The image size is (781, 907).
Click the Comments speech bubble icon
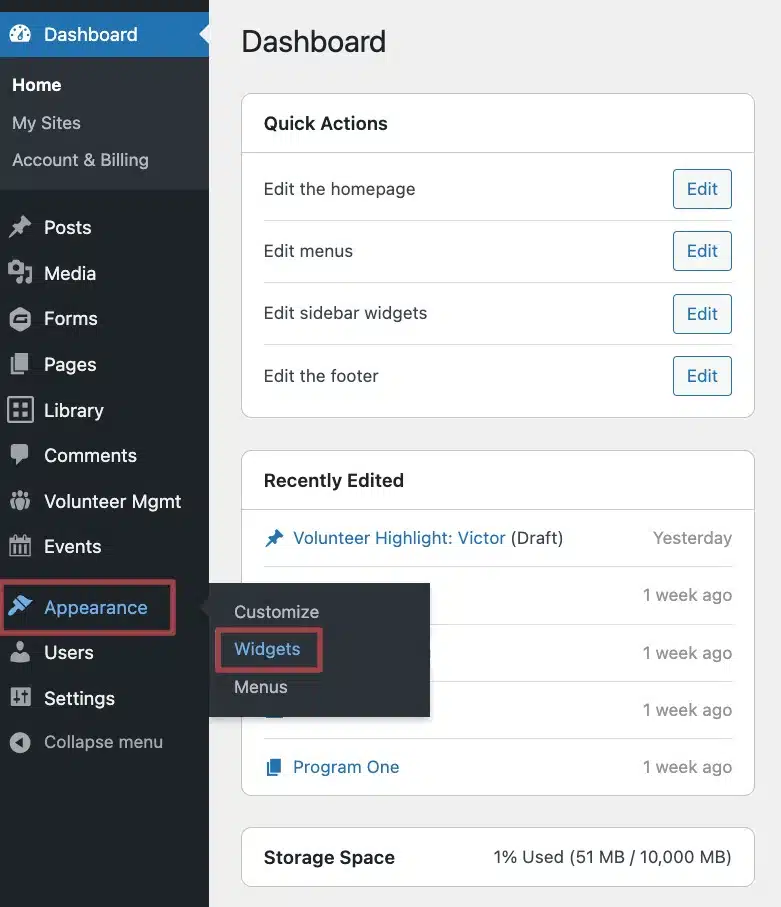tap(20, 455)
